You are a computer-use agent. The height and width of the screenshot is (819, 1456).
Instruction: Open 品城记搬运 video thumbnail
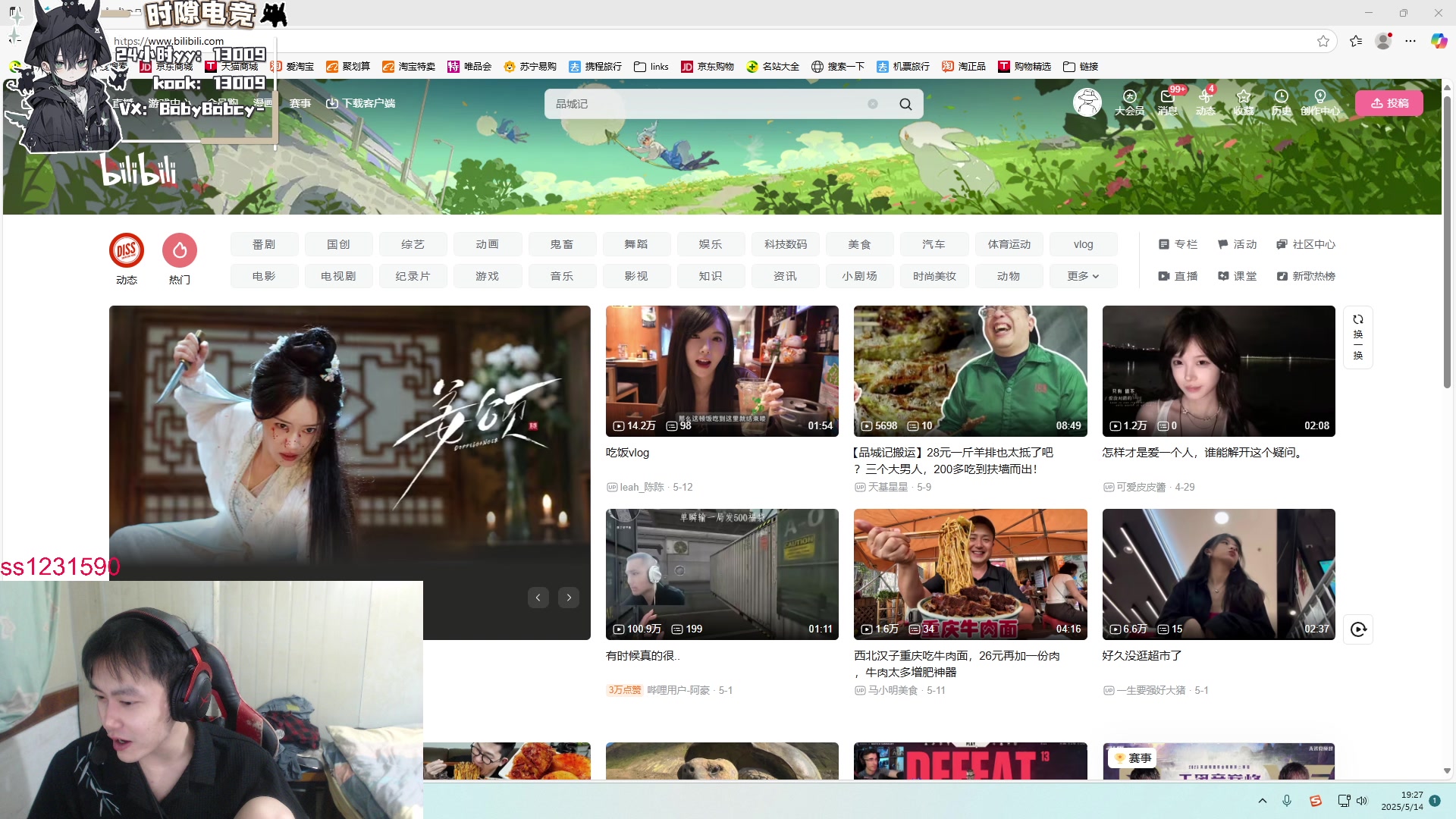click(x=970, y=371)
